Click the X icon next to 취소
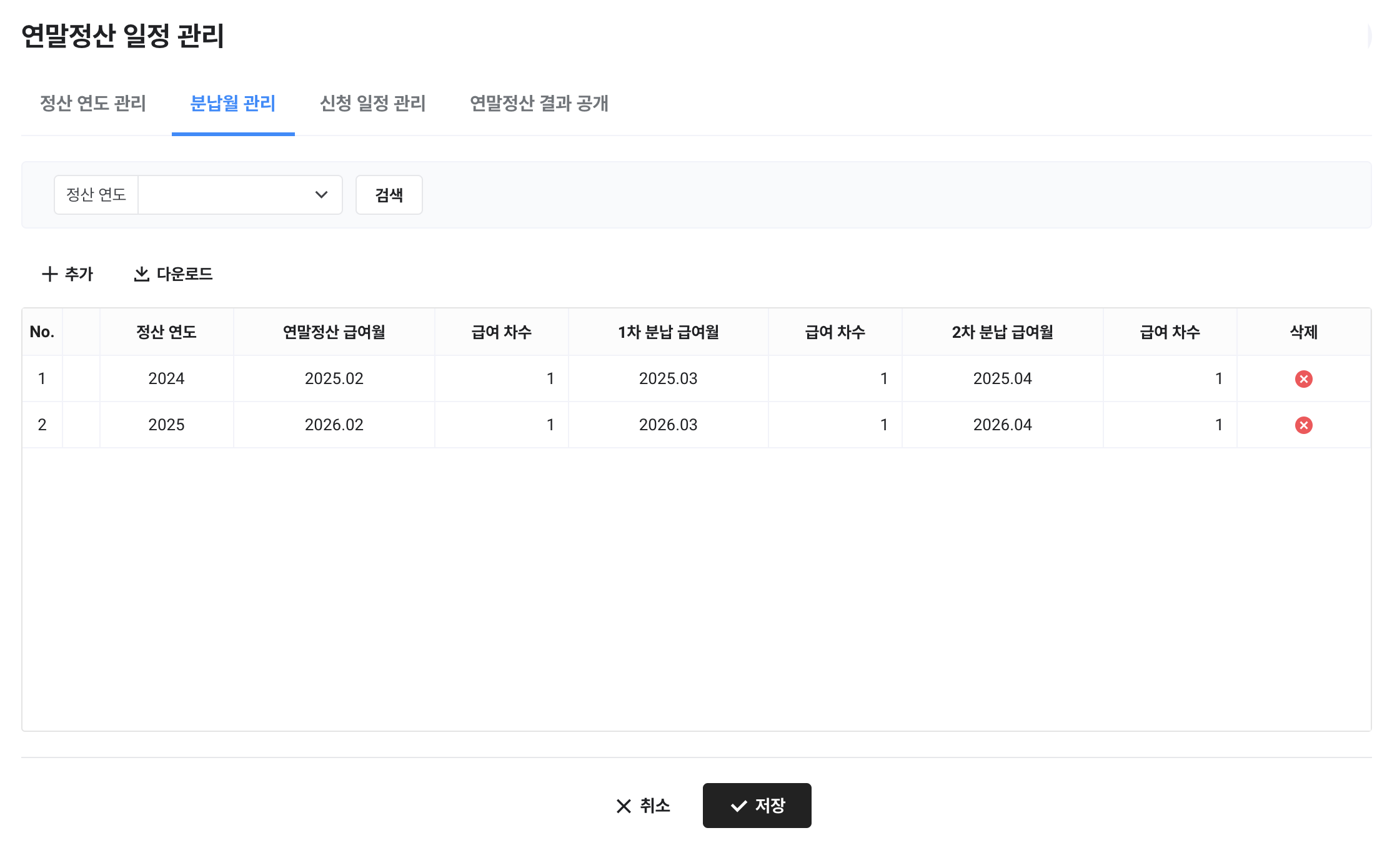Viewport: 1397px width, 868px height. pyautogui.click(x=623, y=806)
